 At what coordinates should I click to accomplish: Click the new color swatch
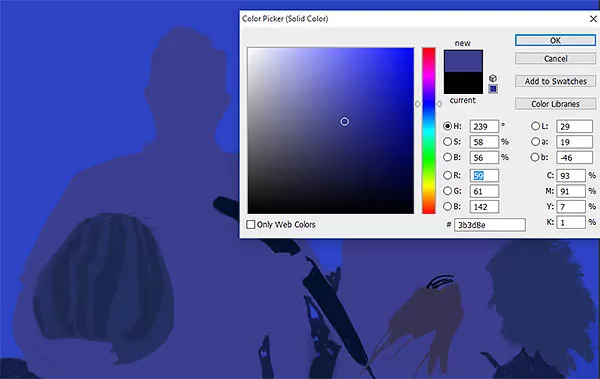pos(463,61)
